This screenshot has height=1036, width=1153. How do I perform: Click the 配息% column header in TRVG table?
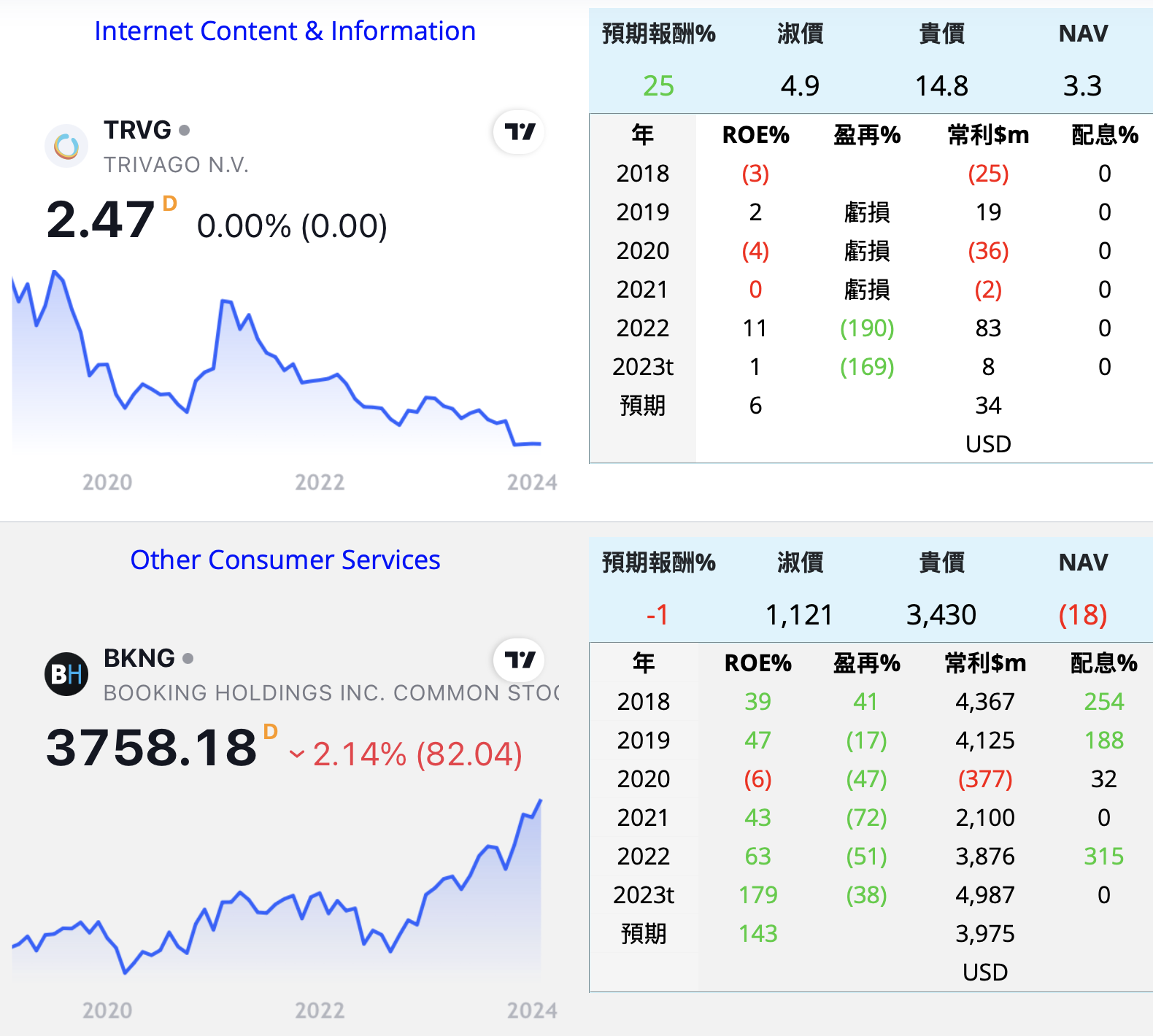tap(1105, 135)
